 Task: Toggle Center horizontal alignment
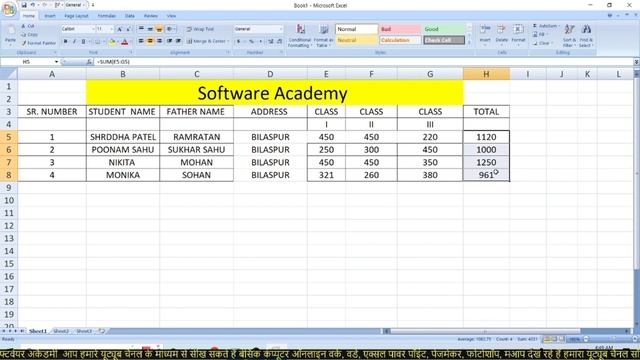150,41
